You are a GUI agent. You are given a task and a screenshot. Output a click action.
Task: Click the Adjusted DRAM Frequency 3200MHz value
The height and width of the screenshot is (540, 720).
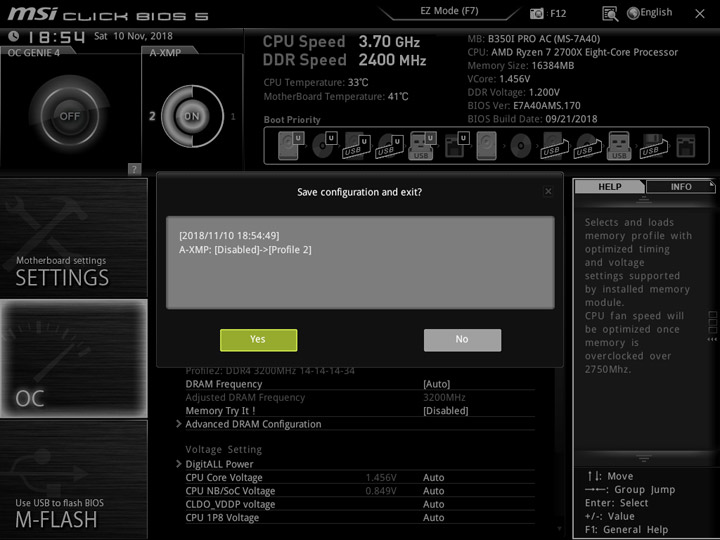click(444, 397)
